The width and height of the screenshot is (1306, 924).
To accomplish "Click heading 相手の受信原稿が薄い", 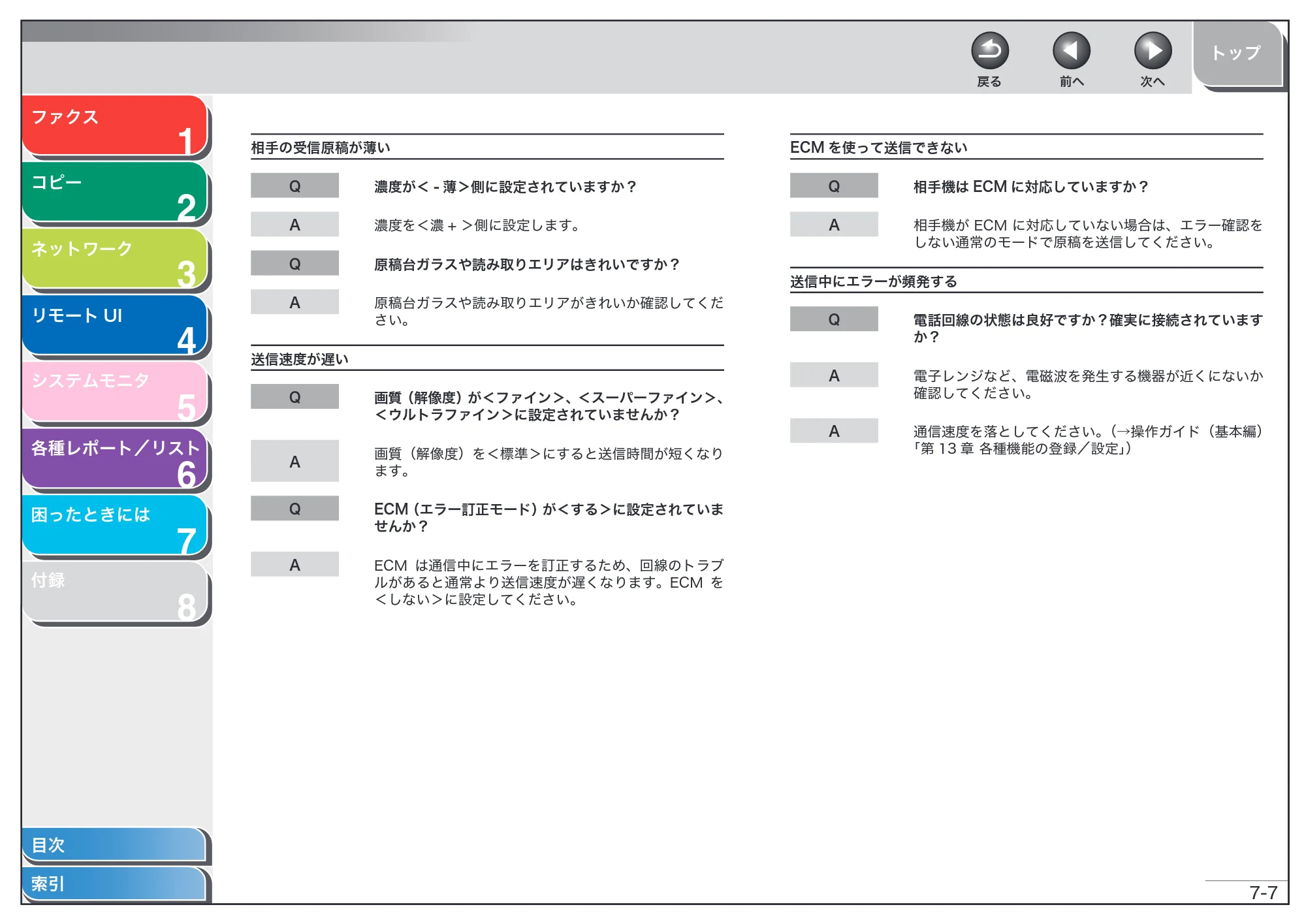I will click(x=321, y=148).
